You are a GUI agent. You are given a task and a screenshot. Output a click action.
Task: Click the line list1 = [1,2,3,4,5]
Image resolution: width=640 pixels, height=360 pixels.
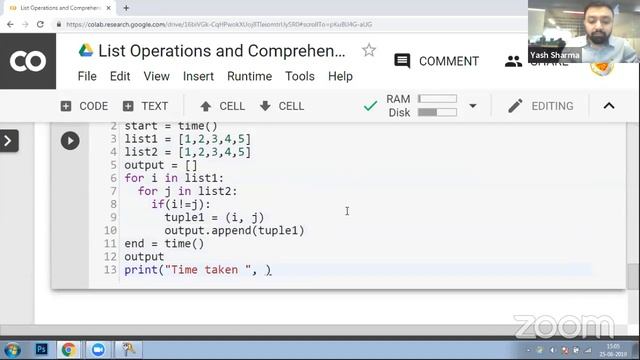tap(187, 139)
